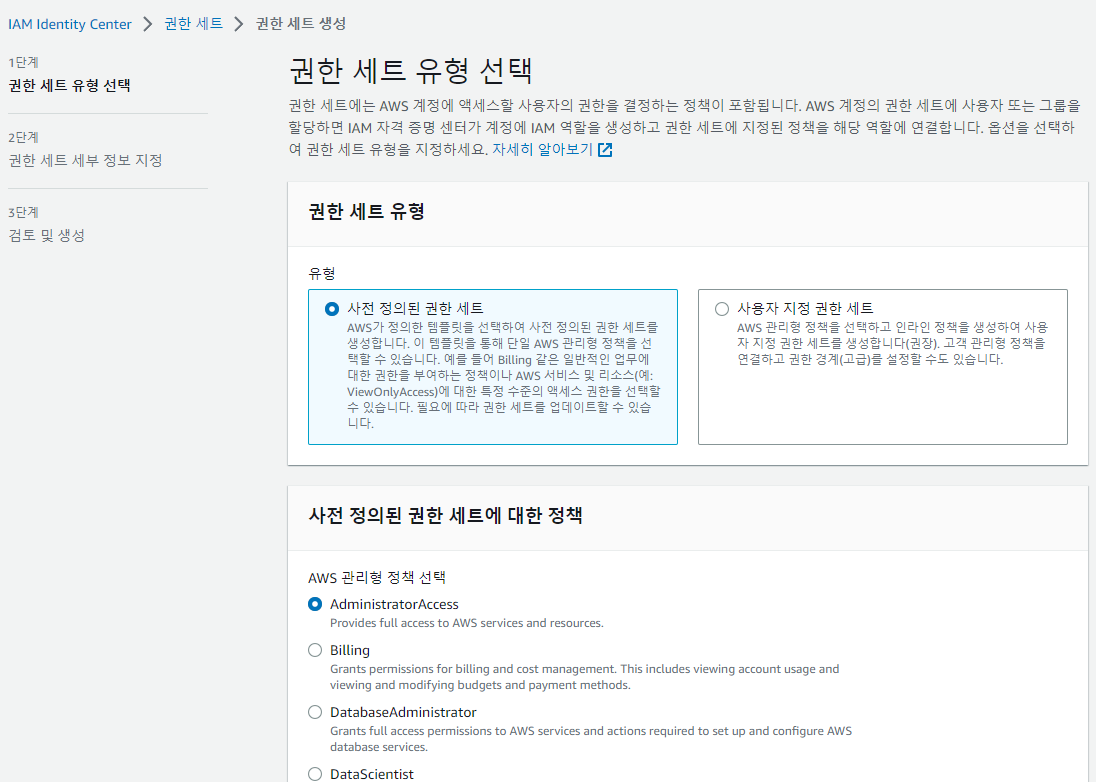Click the 권한 세트 유형 panel header
1096x782 pixels.
pos(367,212)
